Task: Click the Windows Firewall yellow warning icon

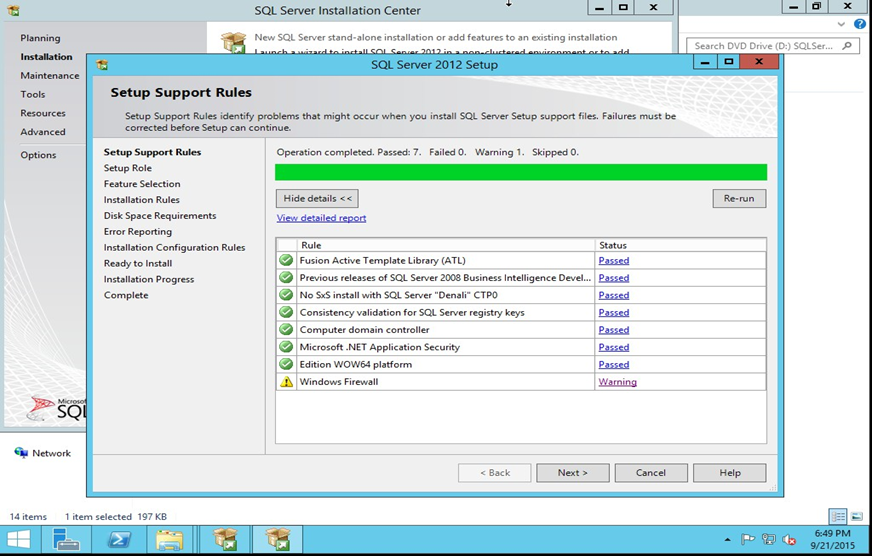Action: point(287,382)
